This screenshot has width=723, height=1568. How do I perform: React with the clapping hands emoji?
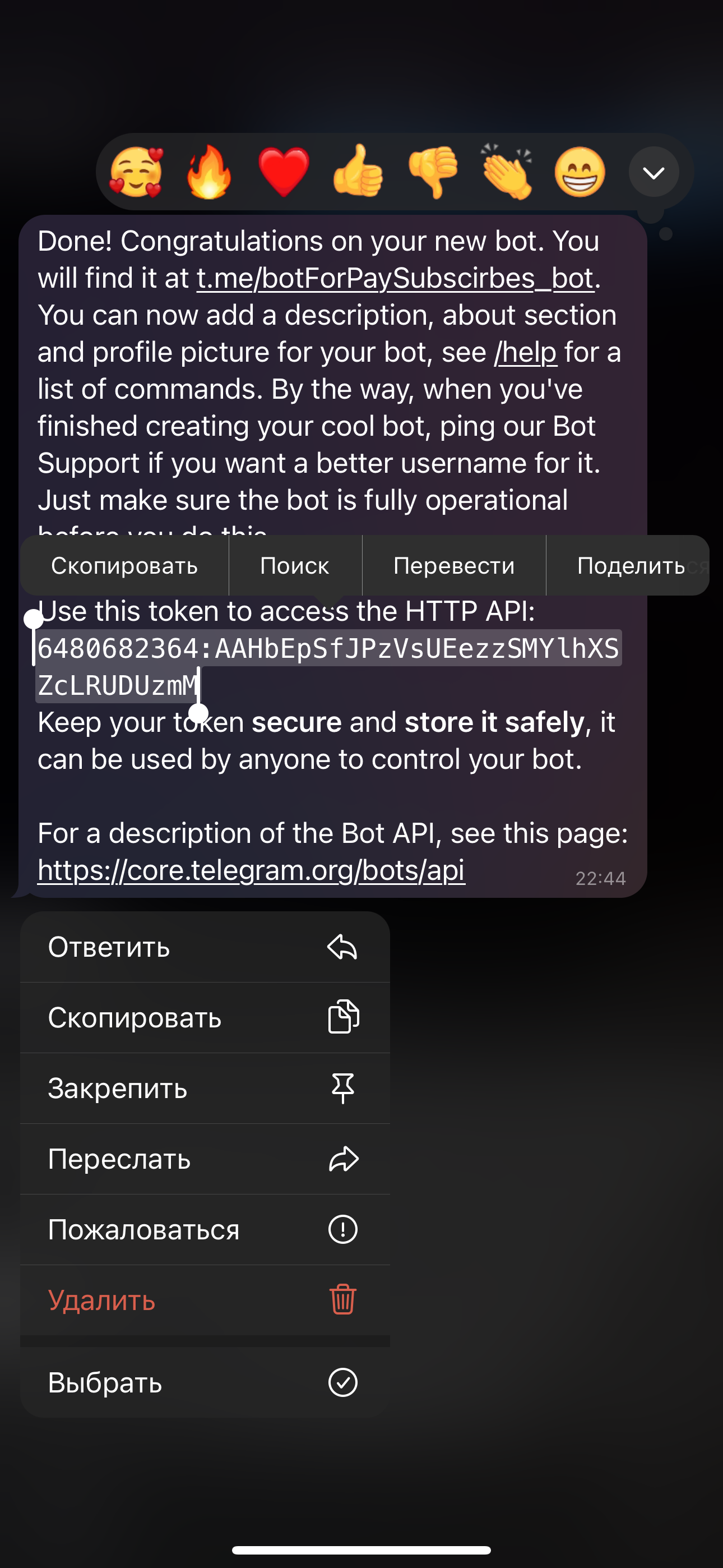tap(506, 172)
